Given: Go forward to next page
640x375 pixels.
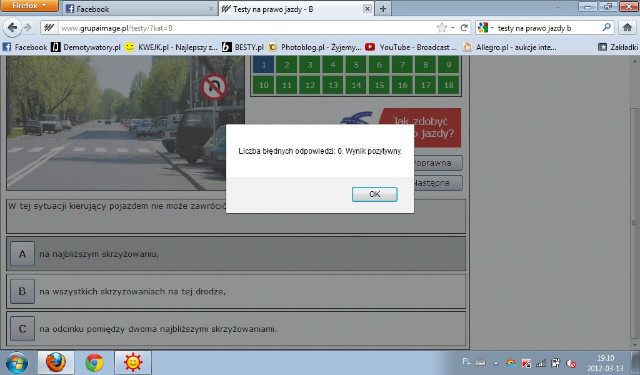Looking at the screenshot, I should pyautogui.click(x=28, y=28).
